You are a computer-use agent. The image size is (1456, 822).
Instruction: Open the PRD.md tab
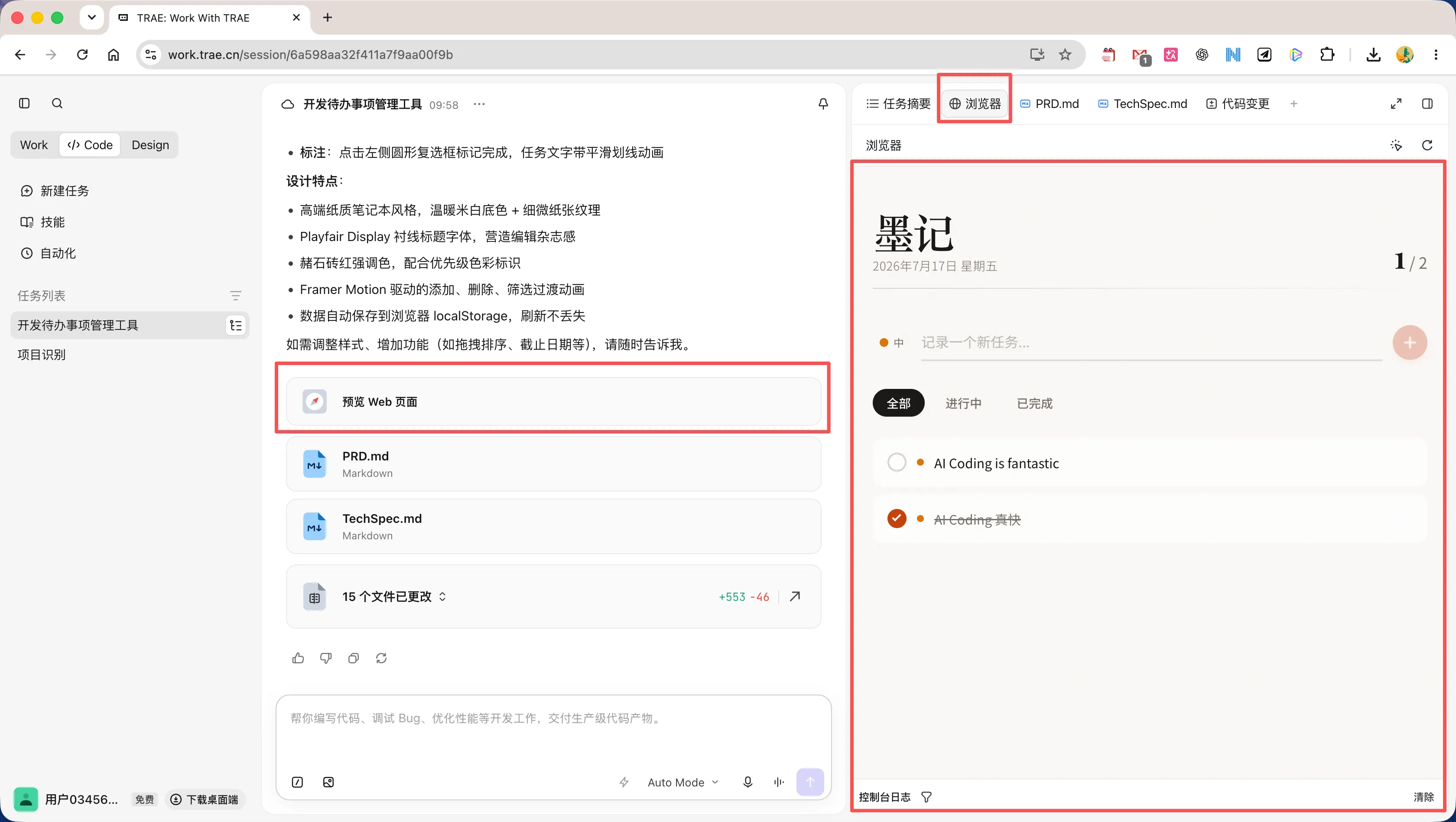point(1050,104)
